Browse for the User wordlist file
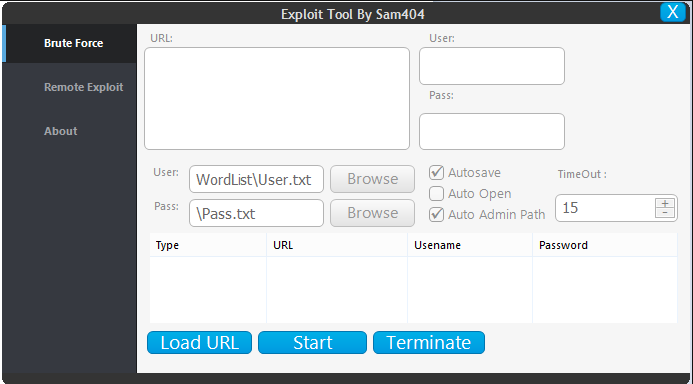The image size is (693, 384). tap(372, 179)
